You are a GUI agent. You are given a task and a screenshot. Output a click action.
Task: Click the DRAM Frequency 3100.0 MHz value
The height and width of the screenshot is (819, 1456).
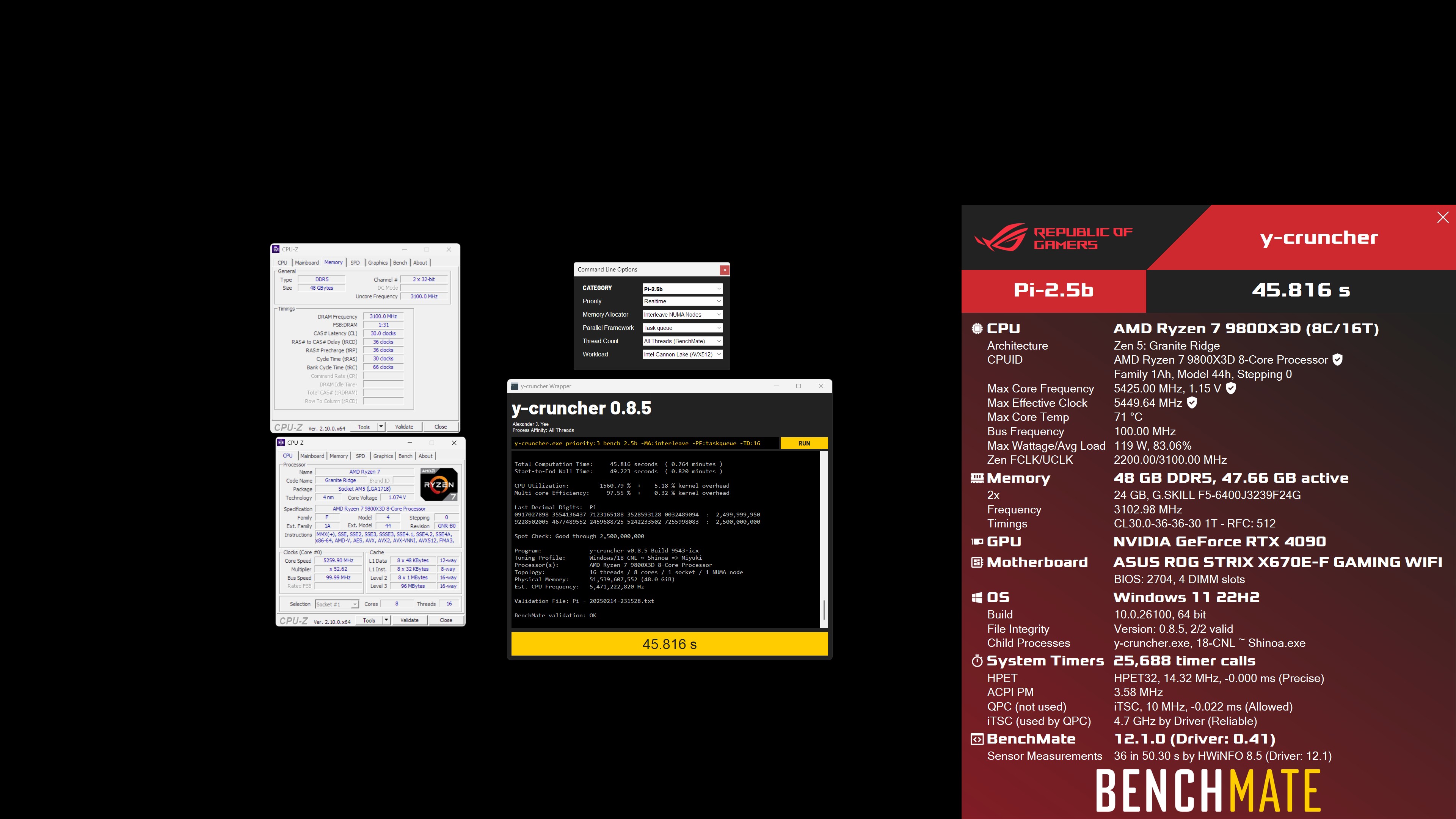point(383,317)
